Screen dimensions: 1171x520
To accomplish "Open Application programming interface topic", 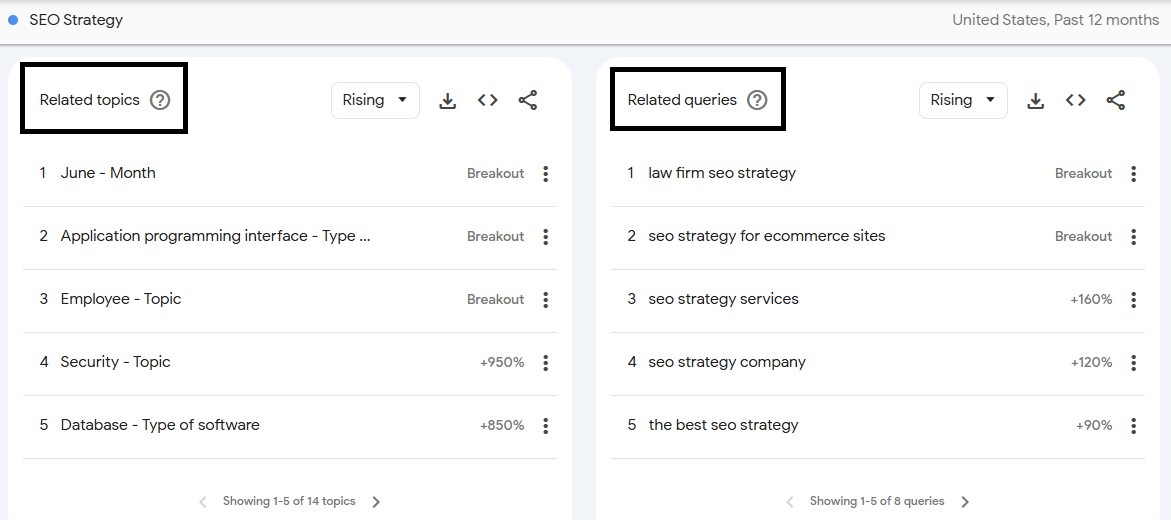I will click(x=216, y=236).
